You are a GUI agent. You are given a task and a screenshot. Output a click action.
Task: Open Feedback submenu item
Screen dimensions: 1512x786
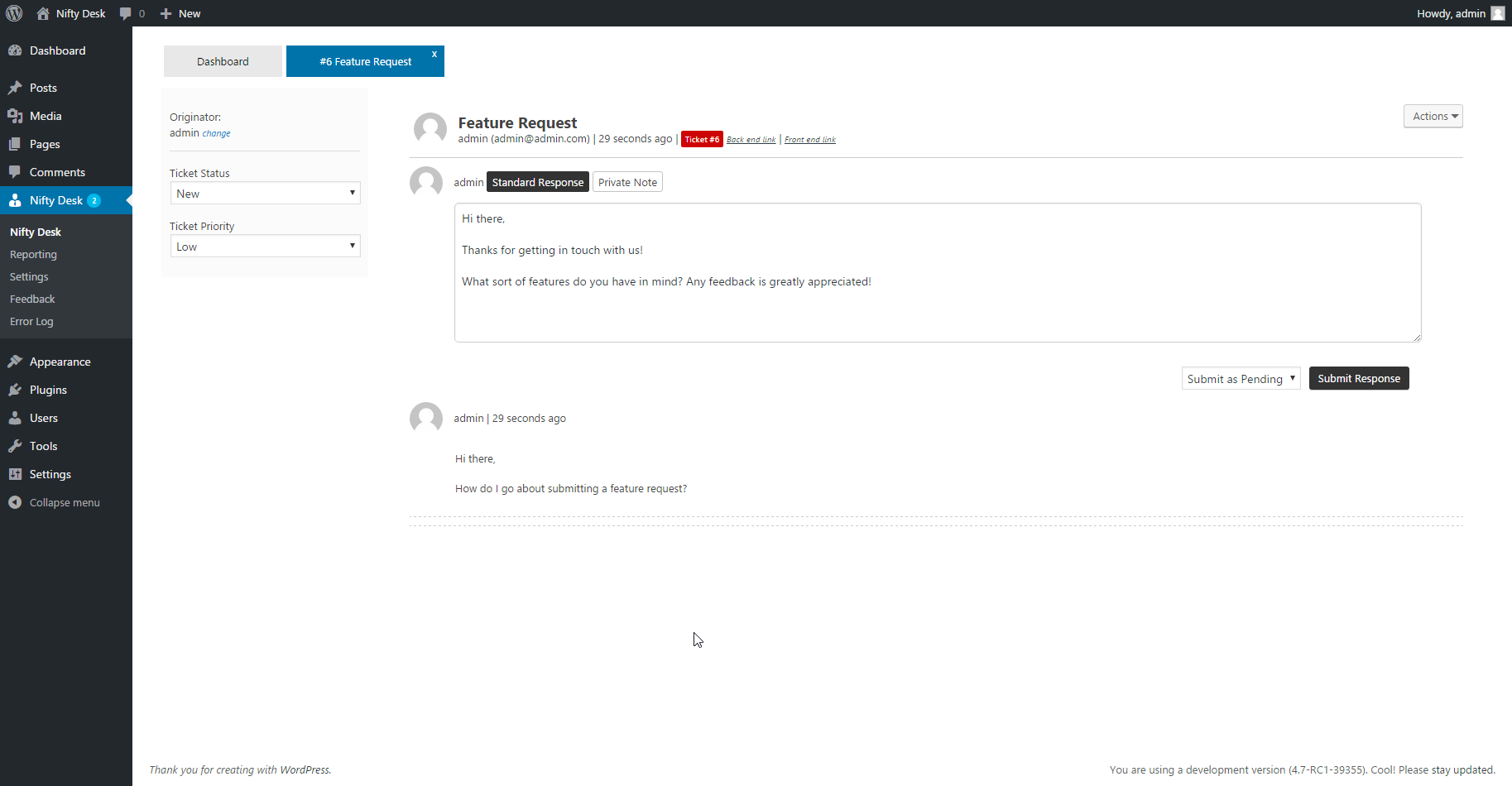coord(32,299)
